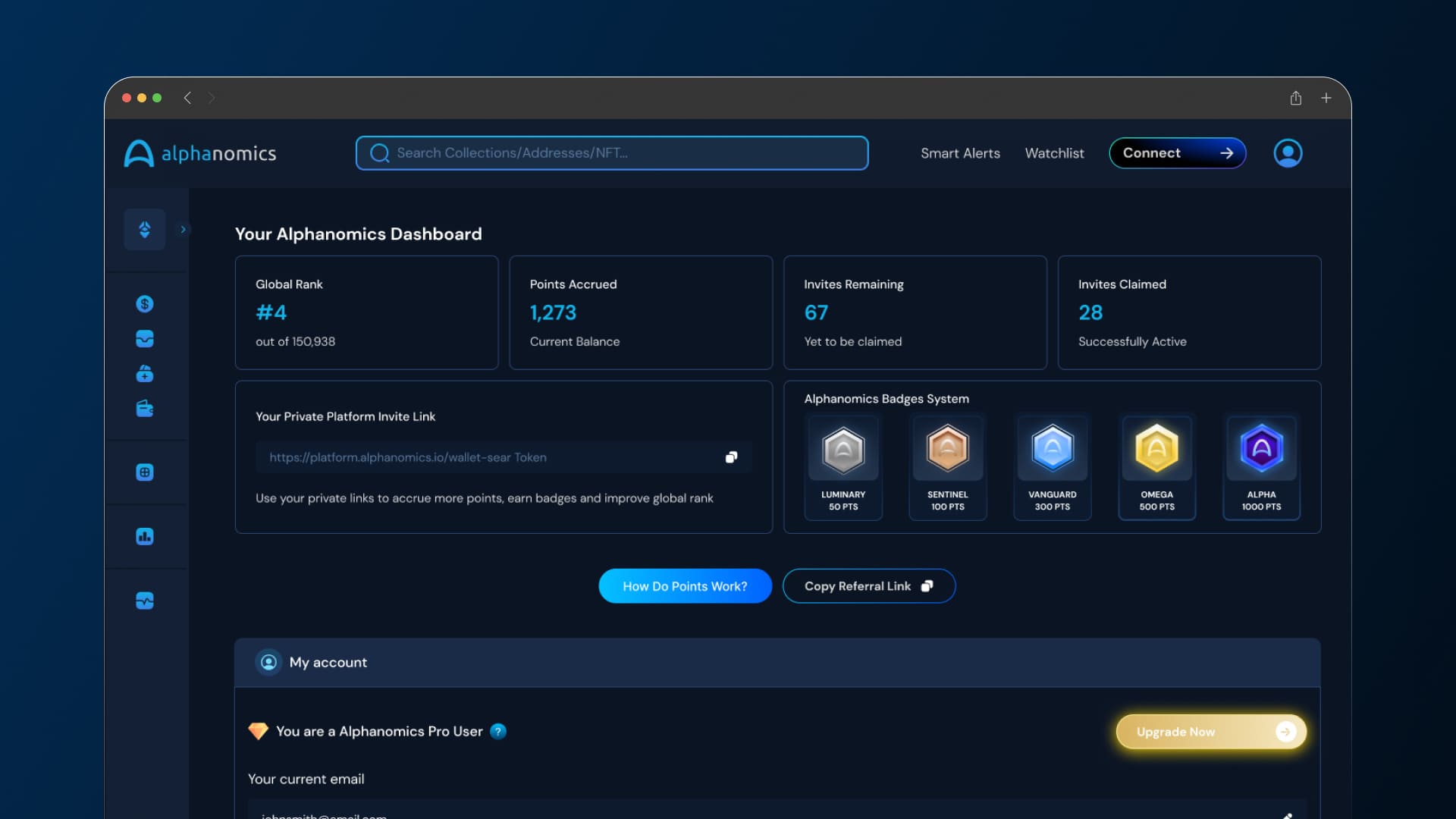1456x819 pixels.
Task: Click the diamond Pro User icon
Action: tap(258, 731)
